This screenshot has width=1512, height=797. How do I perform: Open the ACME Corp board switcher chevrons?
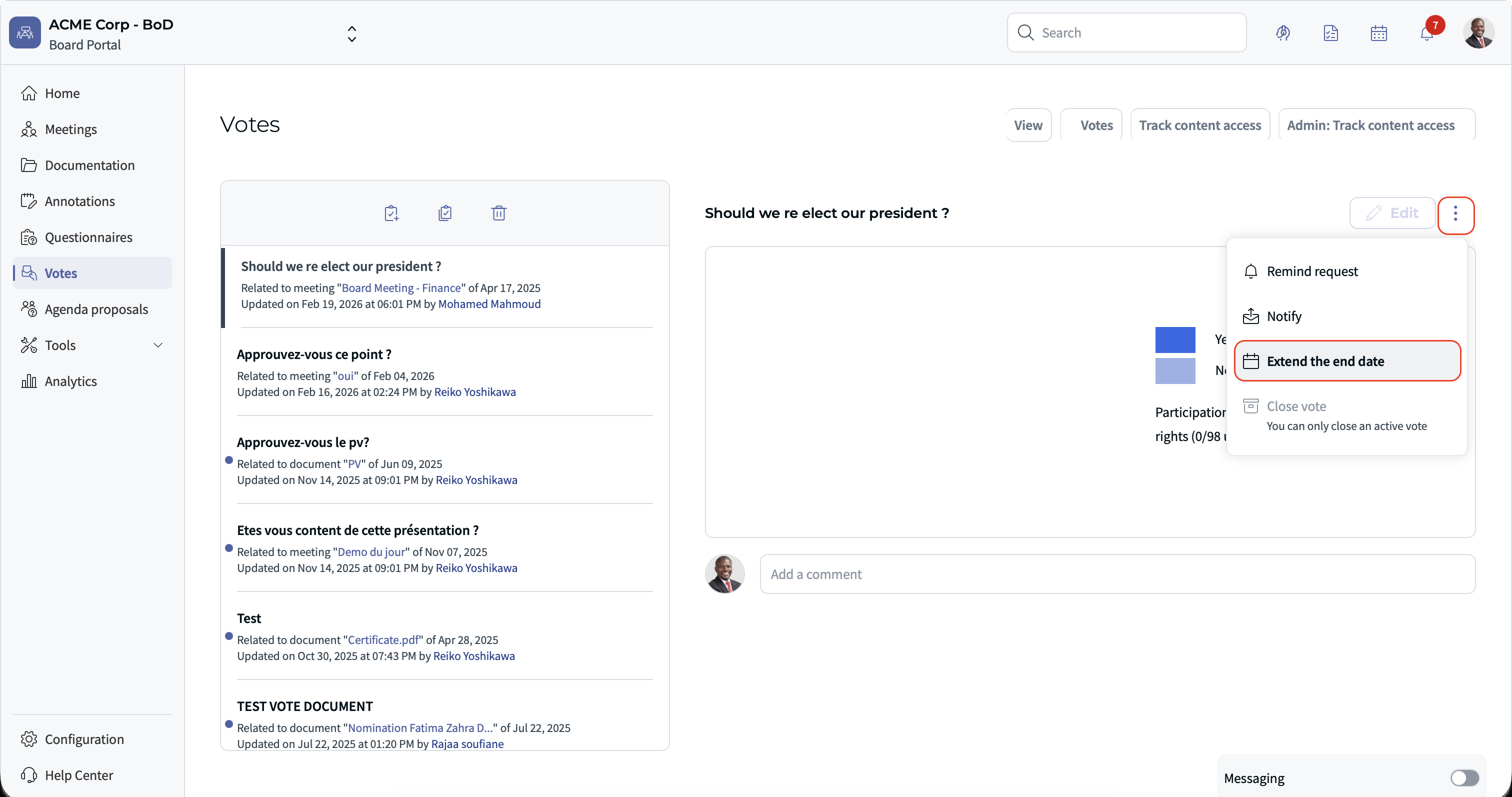point(351,33)
